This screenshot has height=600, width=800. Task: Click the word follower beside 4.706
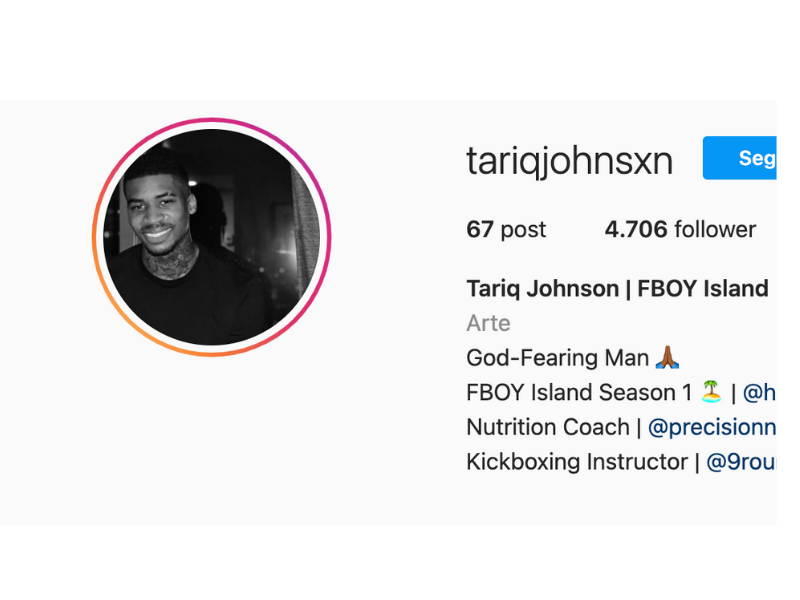pos(715,230)
